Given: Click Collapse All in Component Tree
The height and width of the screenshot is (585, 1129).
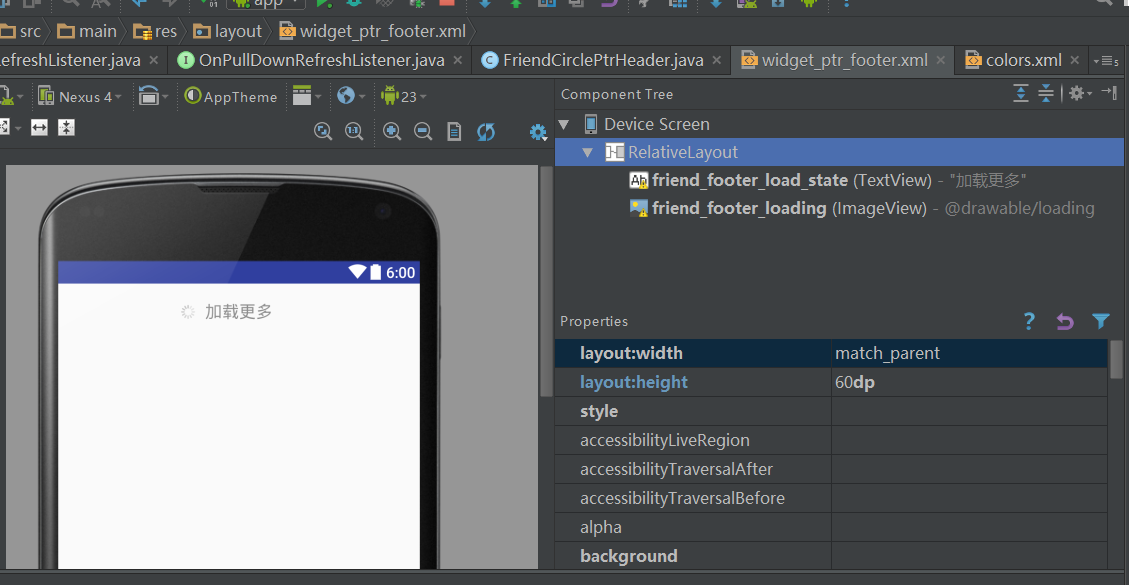Looking at the screenshot, I should [1046, 93].
